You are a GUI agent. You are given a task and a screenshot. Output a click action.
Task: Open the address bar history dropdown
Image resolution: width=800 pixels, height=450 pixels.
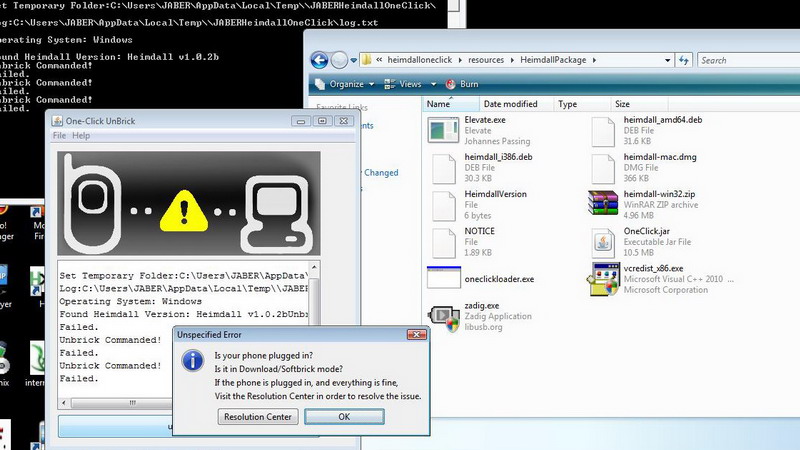(667, 60)
